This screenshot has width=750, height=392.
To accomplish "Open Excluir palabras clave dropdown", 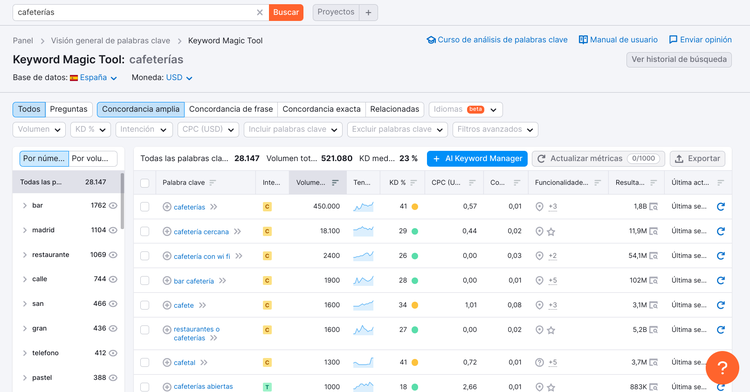I will coord(397,130).
